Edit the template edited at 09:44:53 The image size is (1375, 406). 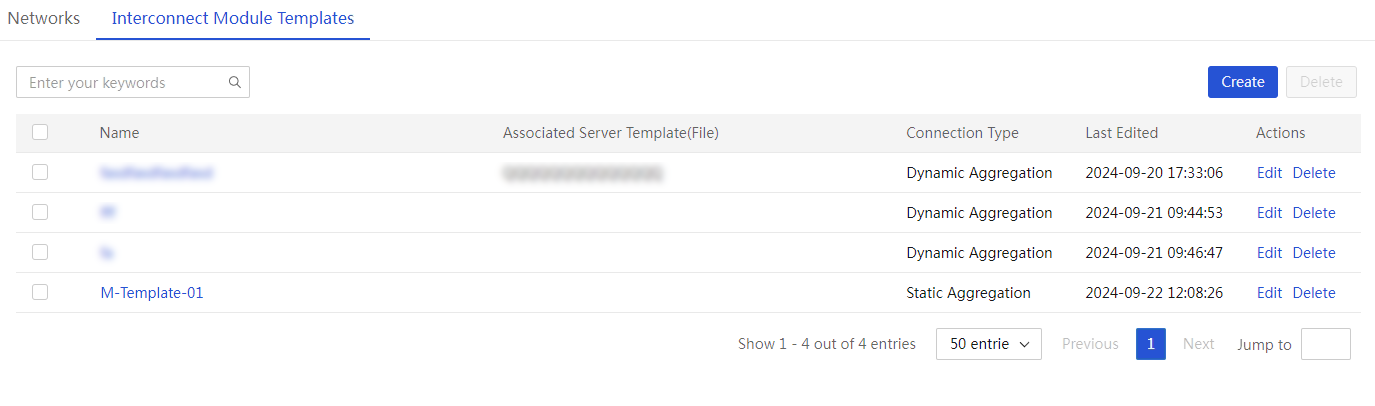click(1269, 213)
